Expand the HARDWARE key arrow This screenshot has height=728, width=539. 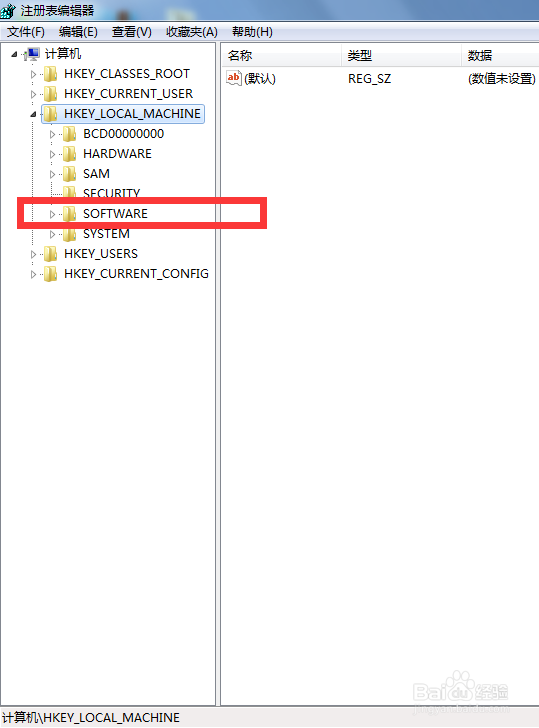[52, 154]
